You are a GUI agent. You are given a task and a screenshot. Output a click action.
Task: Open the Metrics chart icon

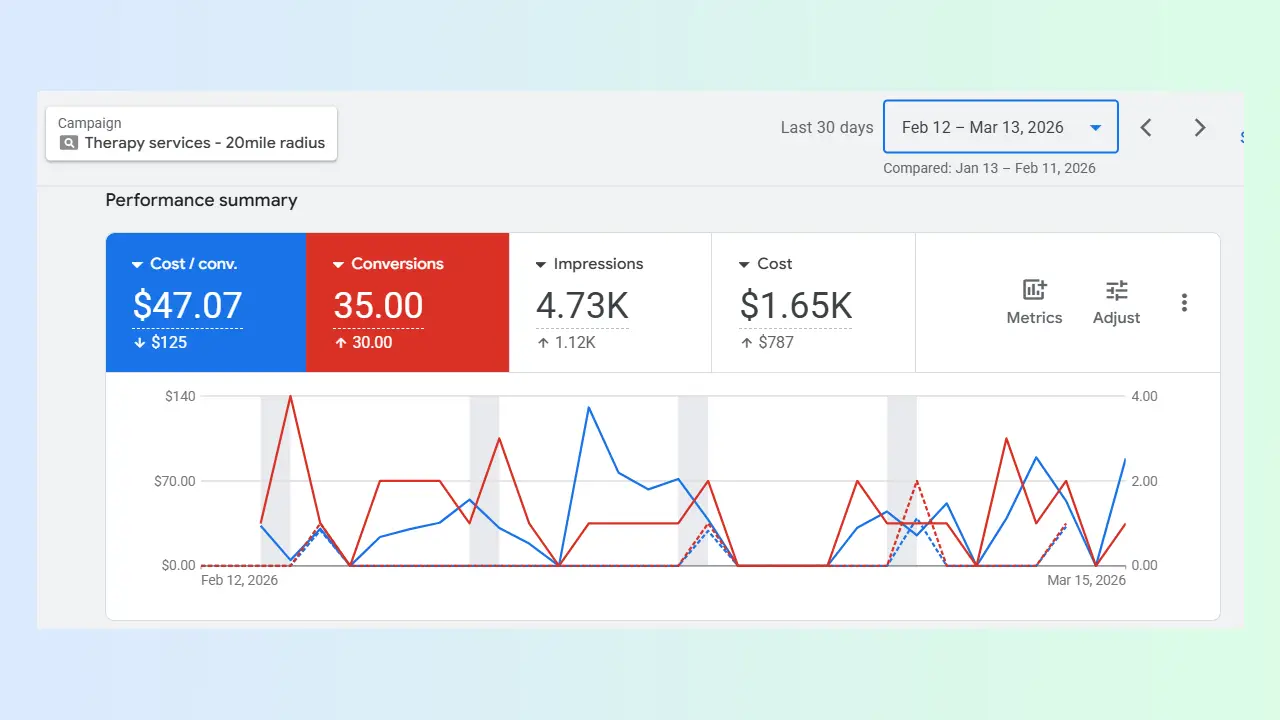(1034, 291)
